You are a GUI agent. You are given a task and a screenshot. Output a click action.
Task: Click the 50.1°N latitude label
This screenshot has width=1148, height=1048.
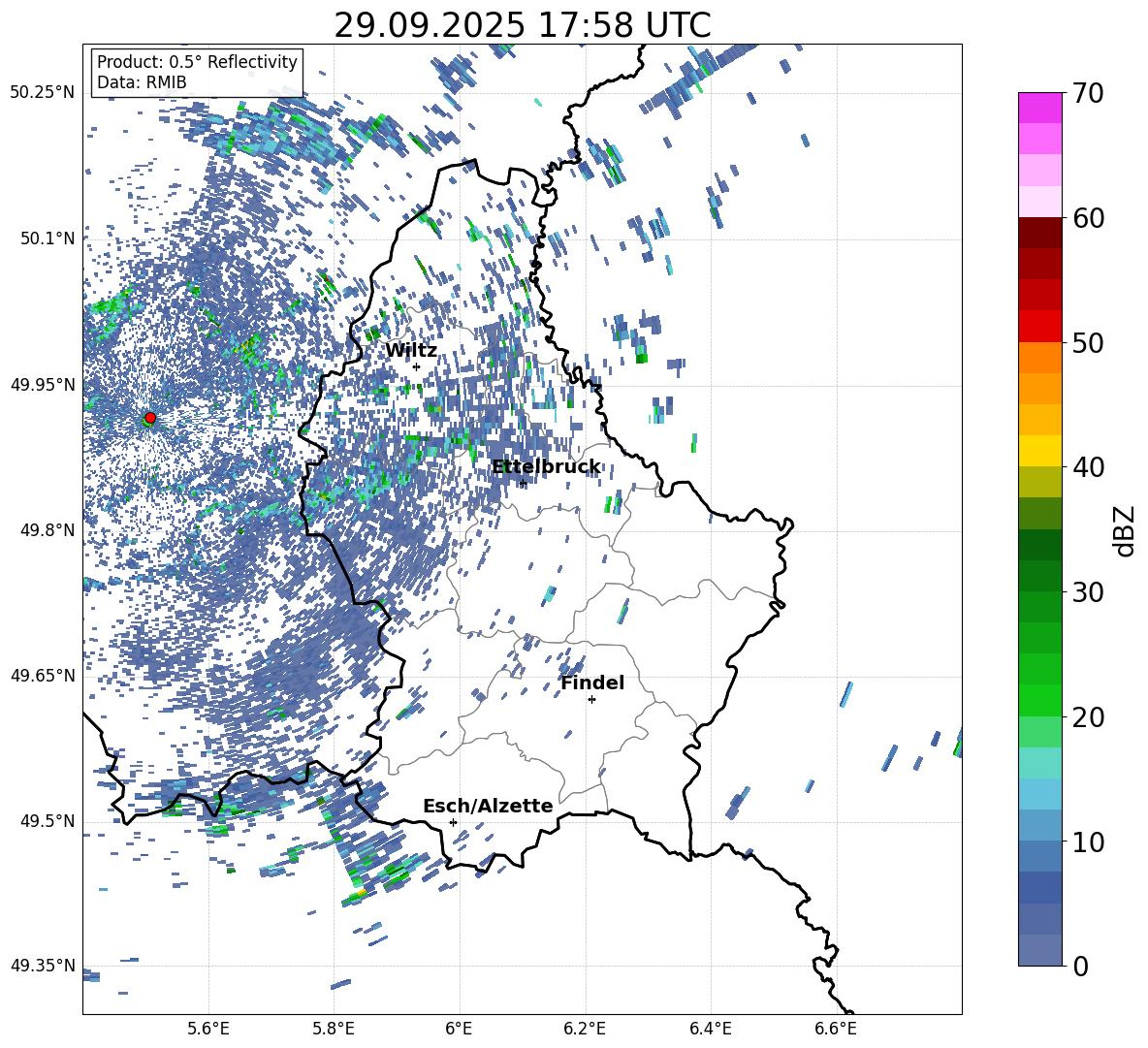click(48, 238)
